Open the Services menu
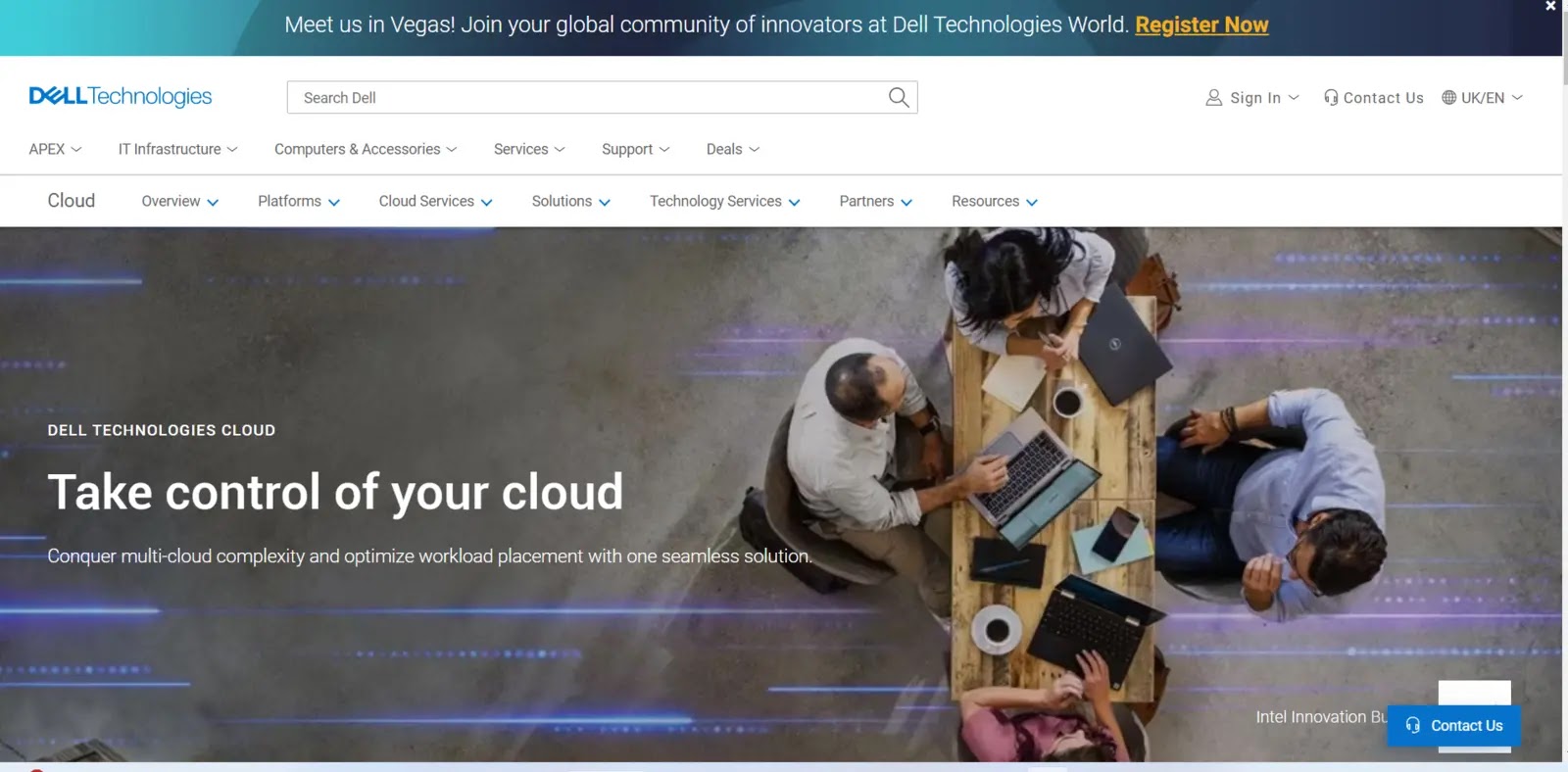1568x772 pixels. [x=529, y=149]
